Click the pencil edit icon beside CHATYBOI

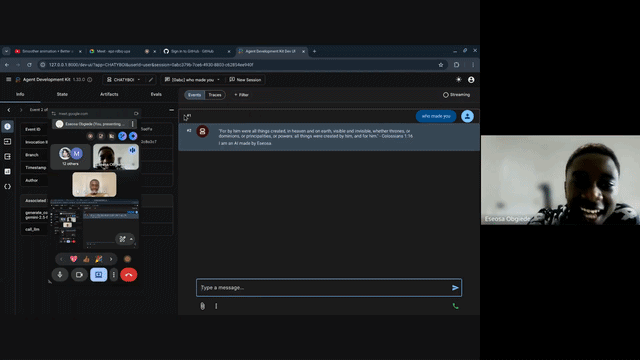click(151, 80)
